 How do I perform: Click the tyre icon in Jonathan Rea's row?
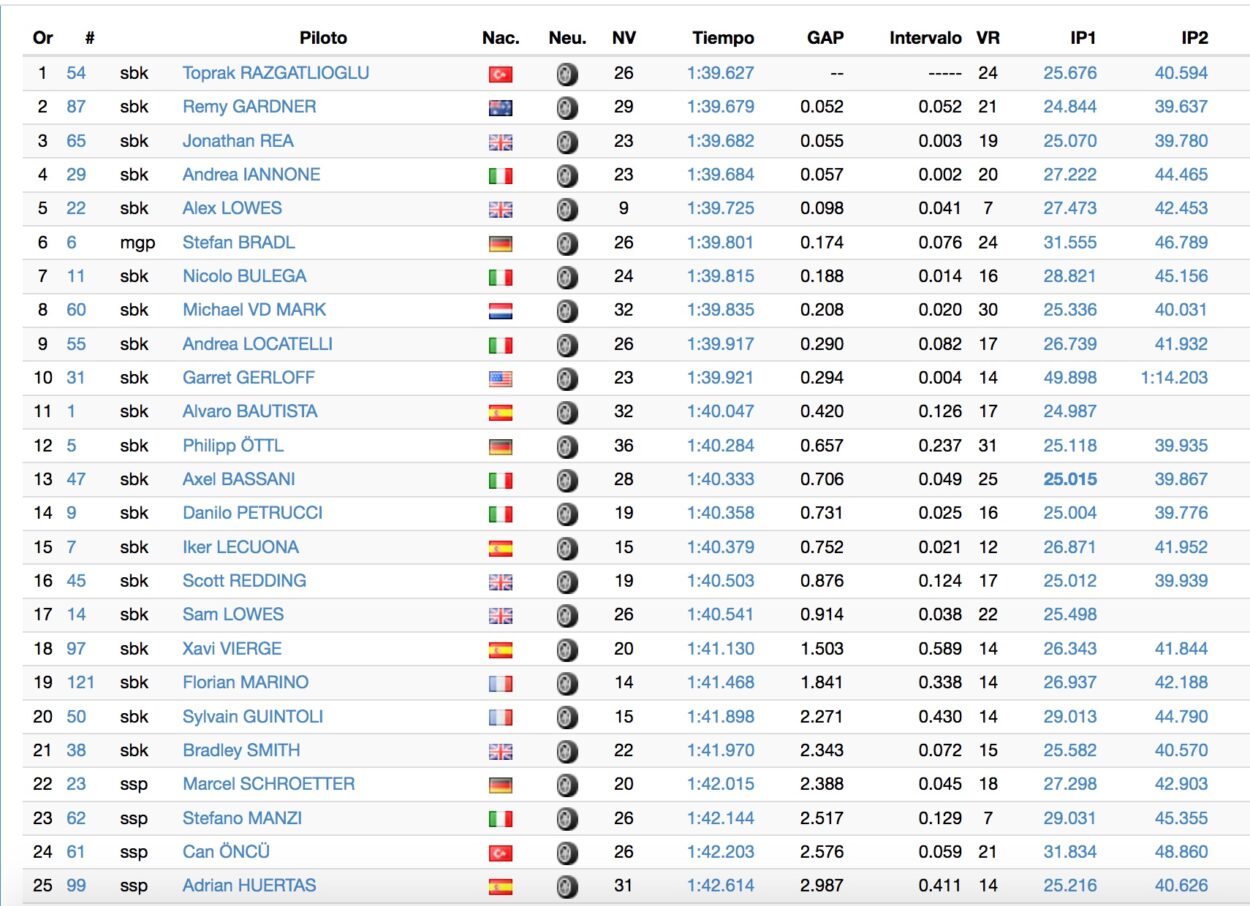[x=567, y=142]
